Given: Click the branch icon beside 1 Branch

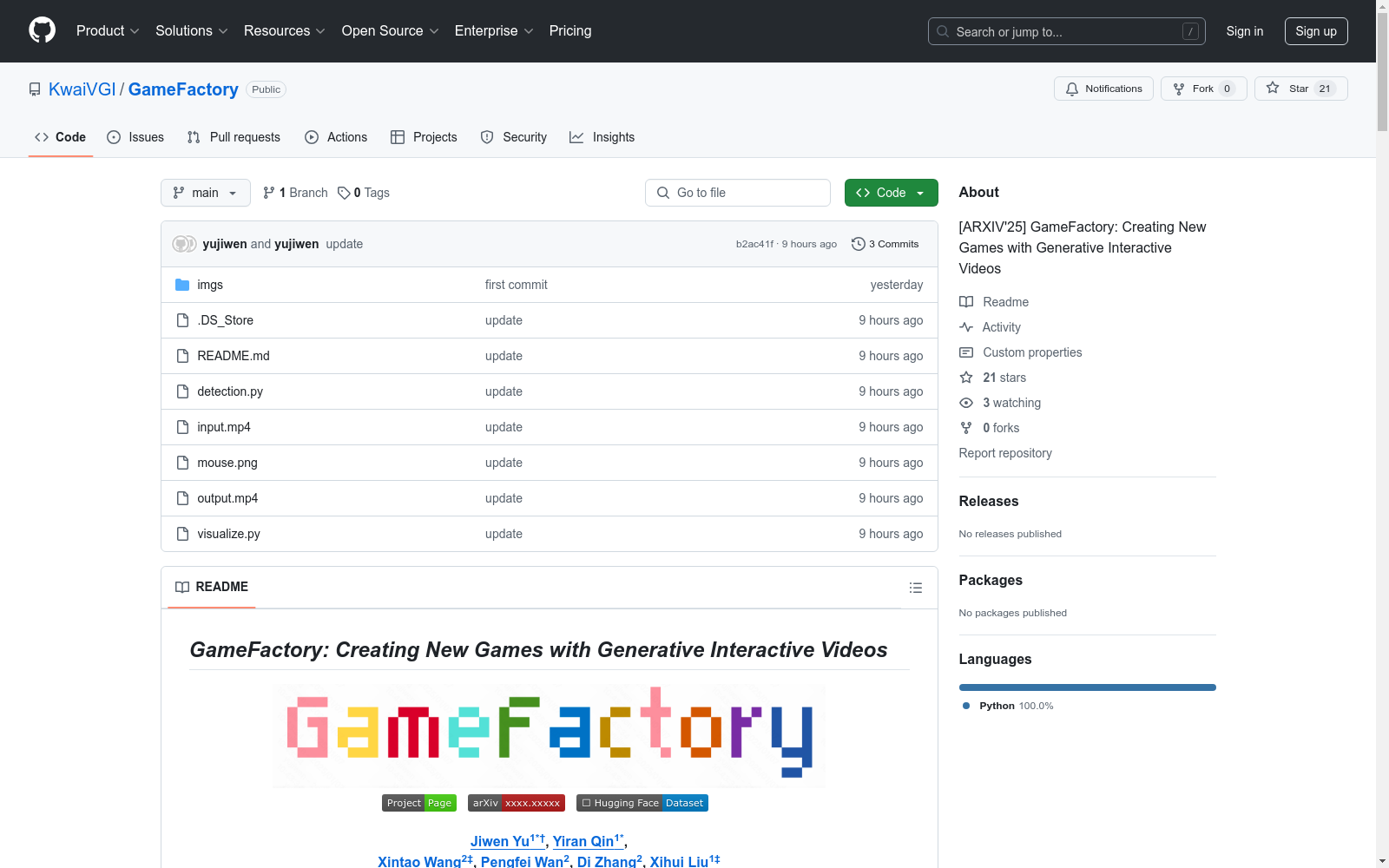Looking at the screenshot, I should [269, 193].
